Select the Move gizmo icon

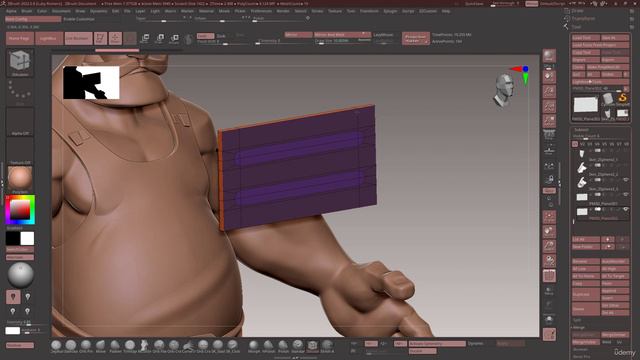coord(145,38)
